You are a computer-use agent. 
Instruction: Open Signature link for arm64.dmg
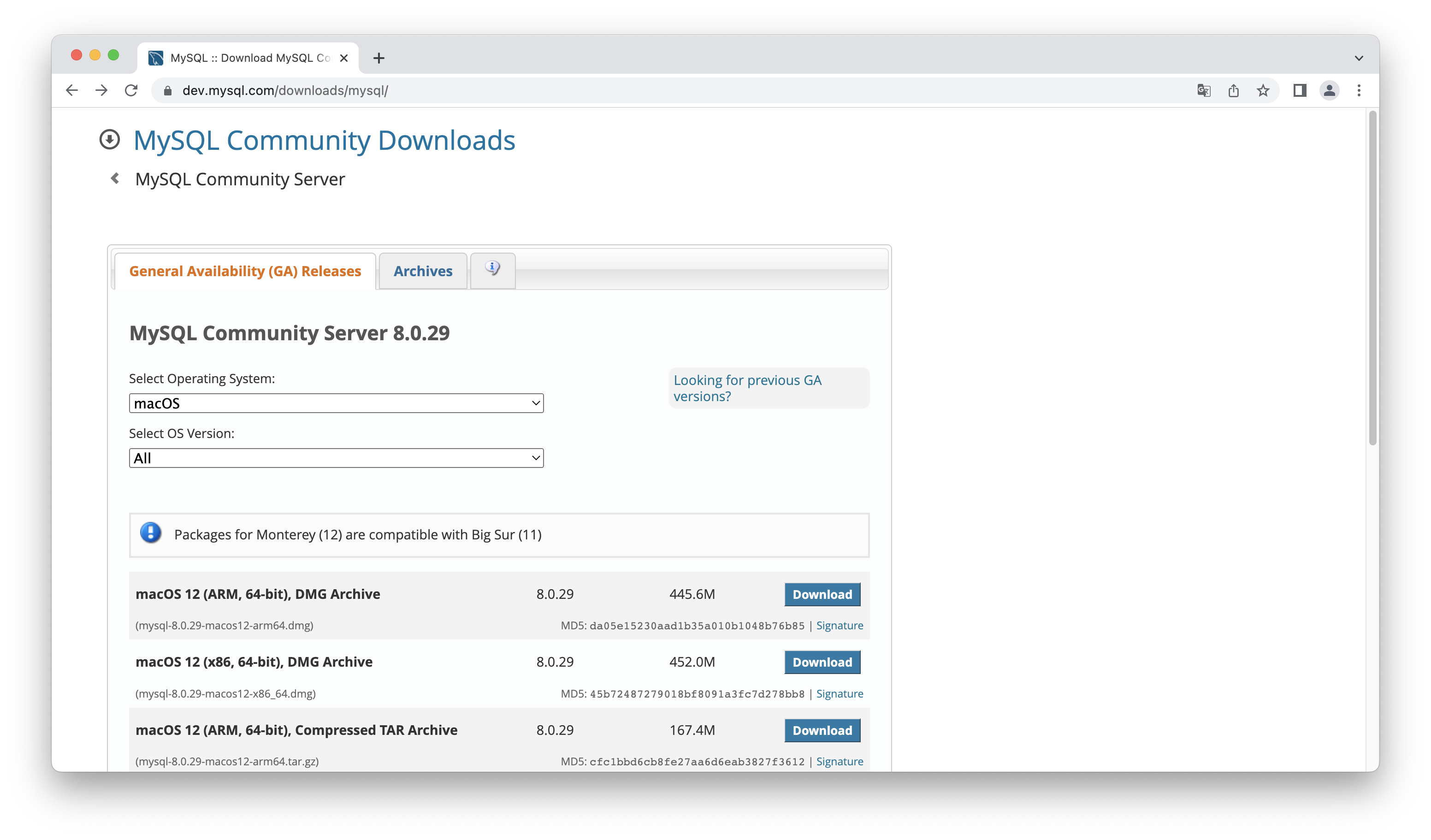click(x=840, y=625)
